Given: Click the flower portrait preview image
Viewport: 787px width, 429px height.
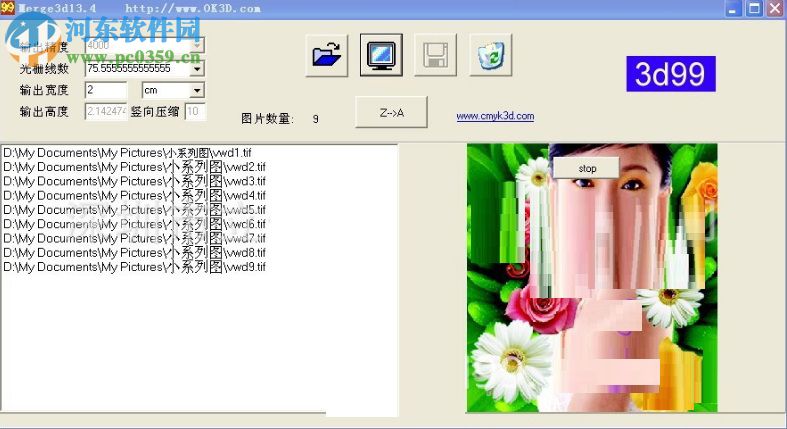Looking at the screenshot, I should click(592, 277).
